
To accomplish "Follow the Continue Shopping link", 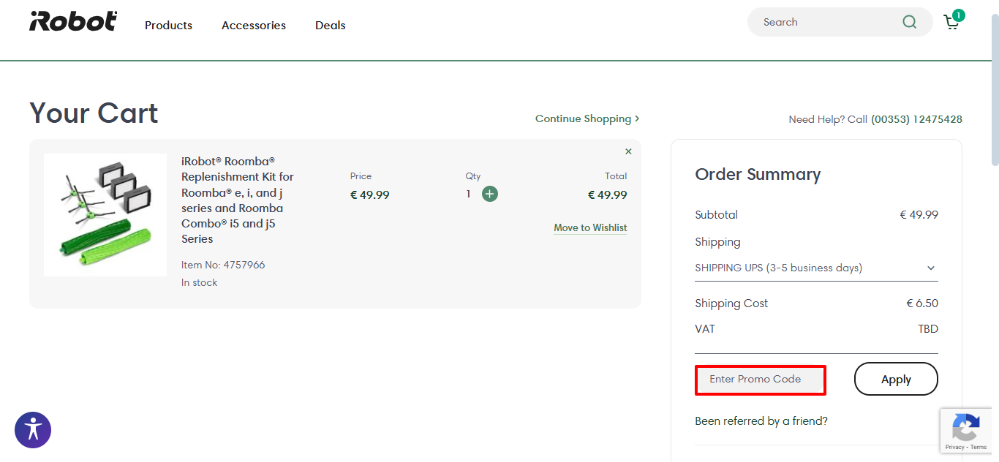I will pyautogui.click(x=587, y=119).
